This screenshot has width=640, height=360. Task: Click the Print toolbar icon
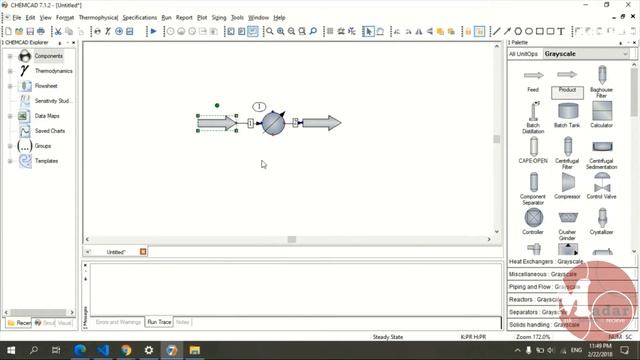(41, 31)
